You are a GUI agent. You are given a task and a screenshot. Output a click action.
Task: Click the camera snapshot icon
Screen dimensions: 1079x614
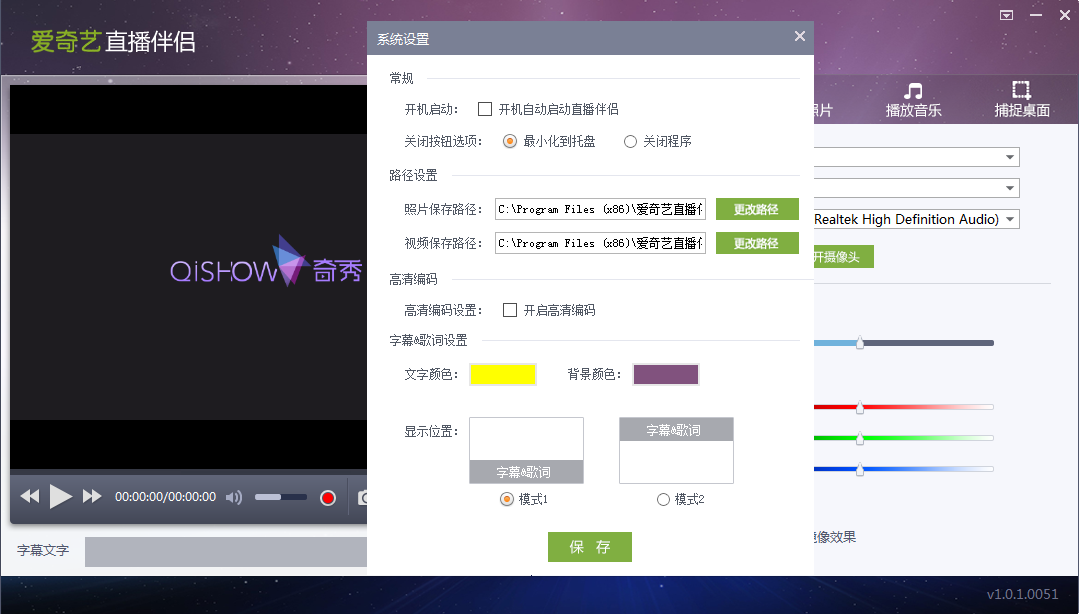(x=362, y=497)
